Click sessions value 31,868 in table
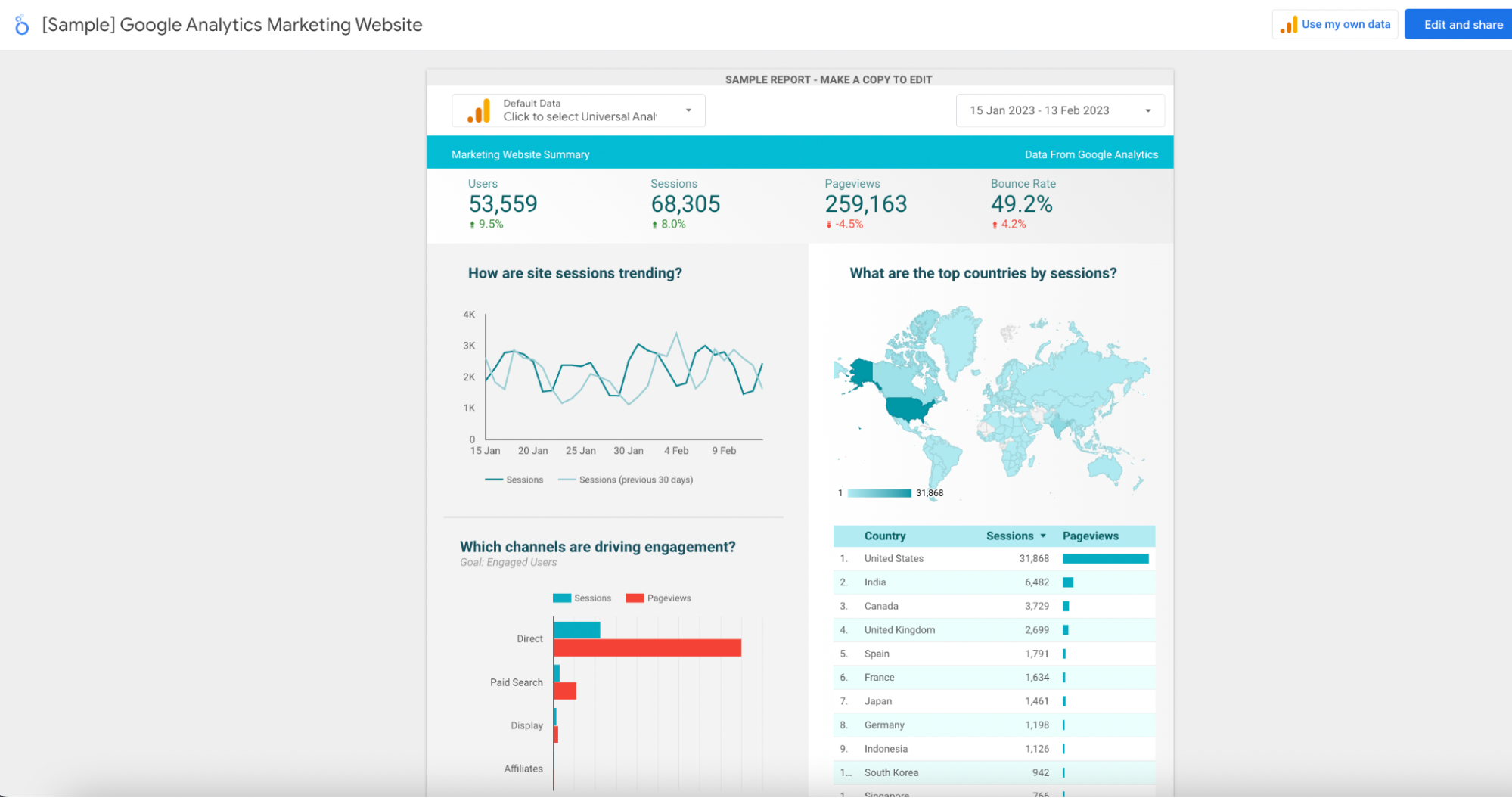This screenshot has width=1512, height=798. (1034, 559)
